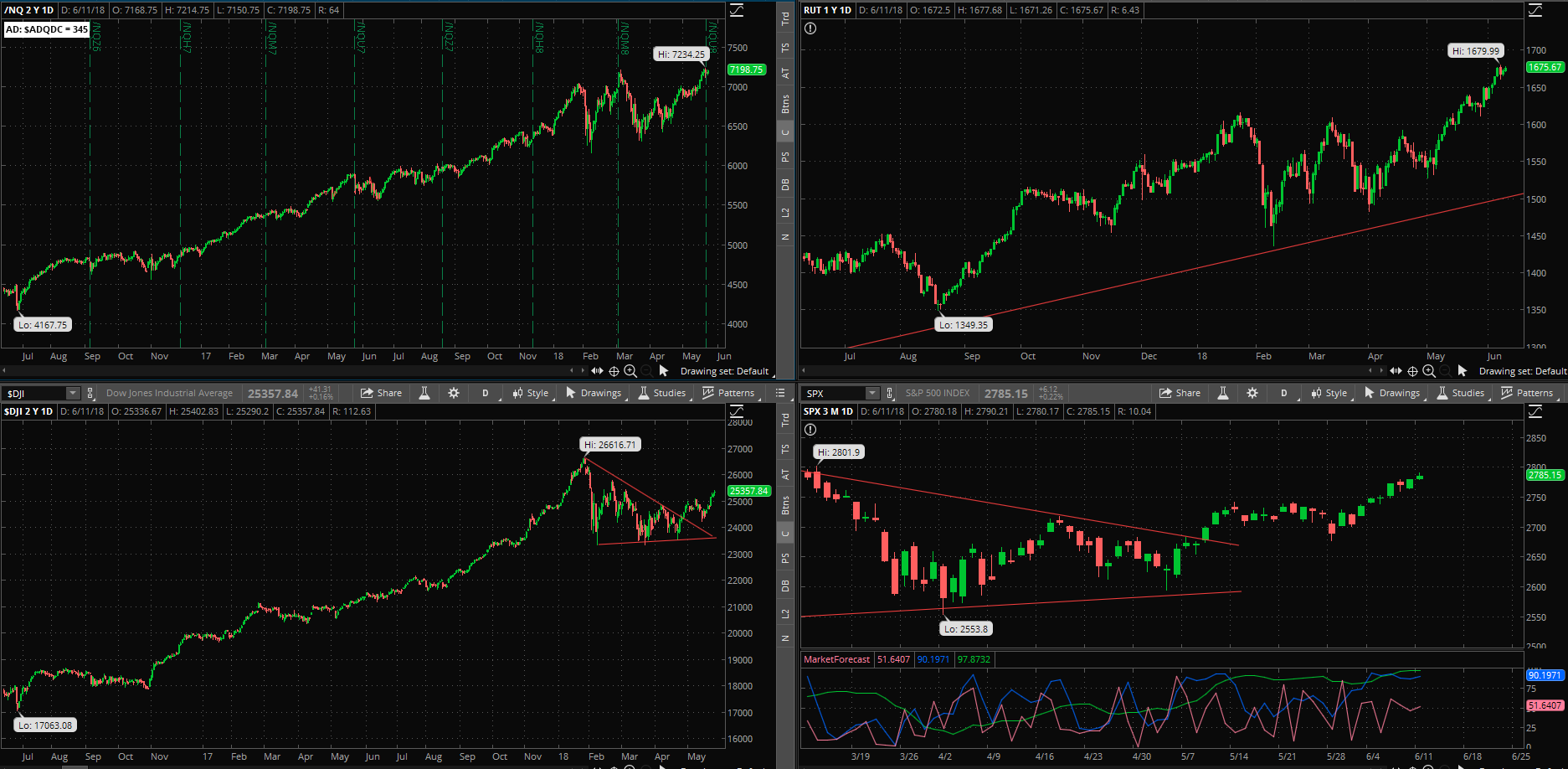This screenshot has height=769, width=1568.
Task: Open the Edit Studies flask icon in $DJI toolbar
Action: [424, 393]
